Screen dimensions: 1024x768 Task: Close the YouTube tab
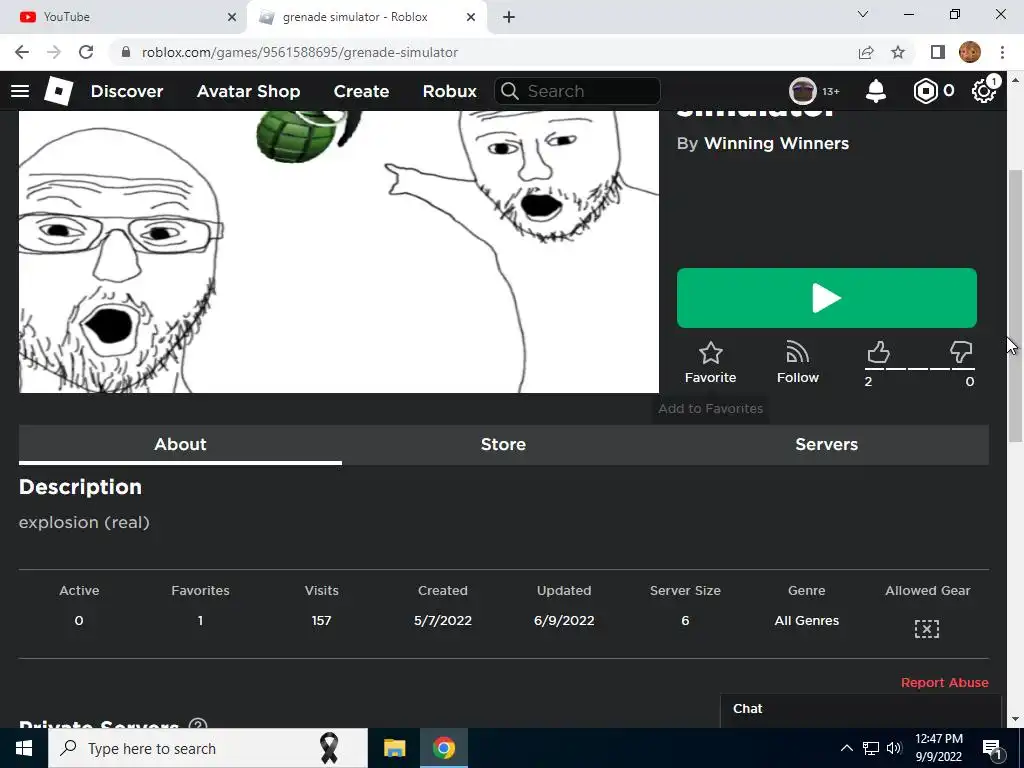pos(232,17)
